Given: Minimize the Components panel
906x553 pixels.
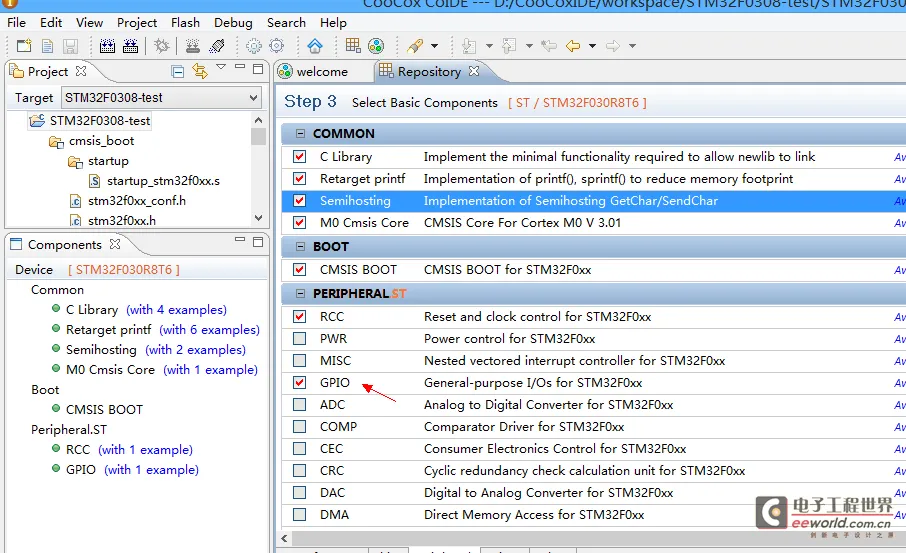Looking at the screenshot, I should click(240, 239).
